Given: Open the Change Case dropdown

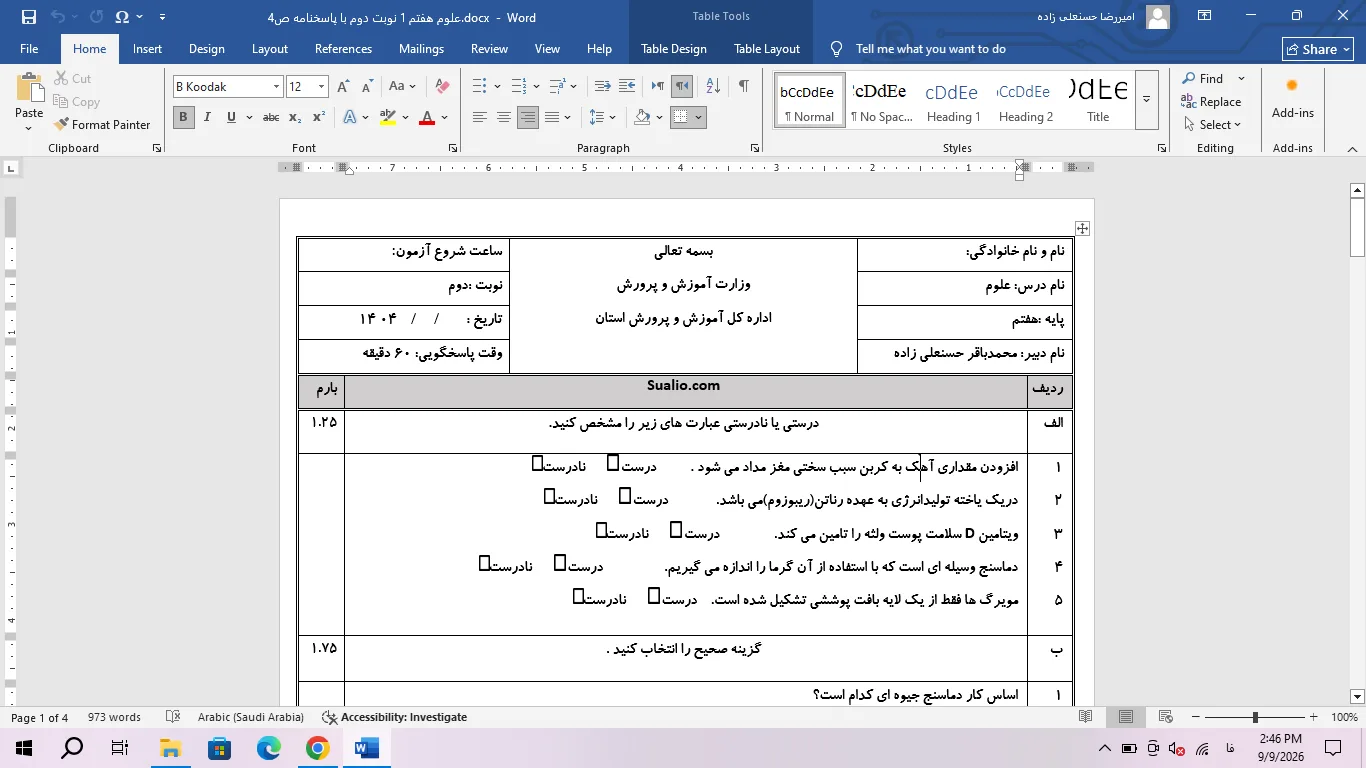Looking at the screenshot, I should (402, 87).
